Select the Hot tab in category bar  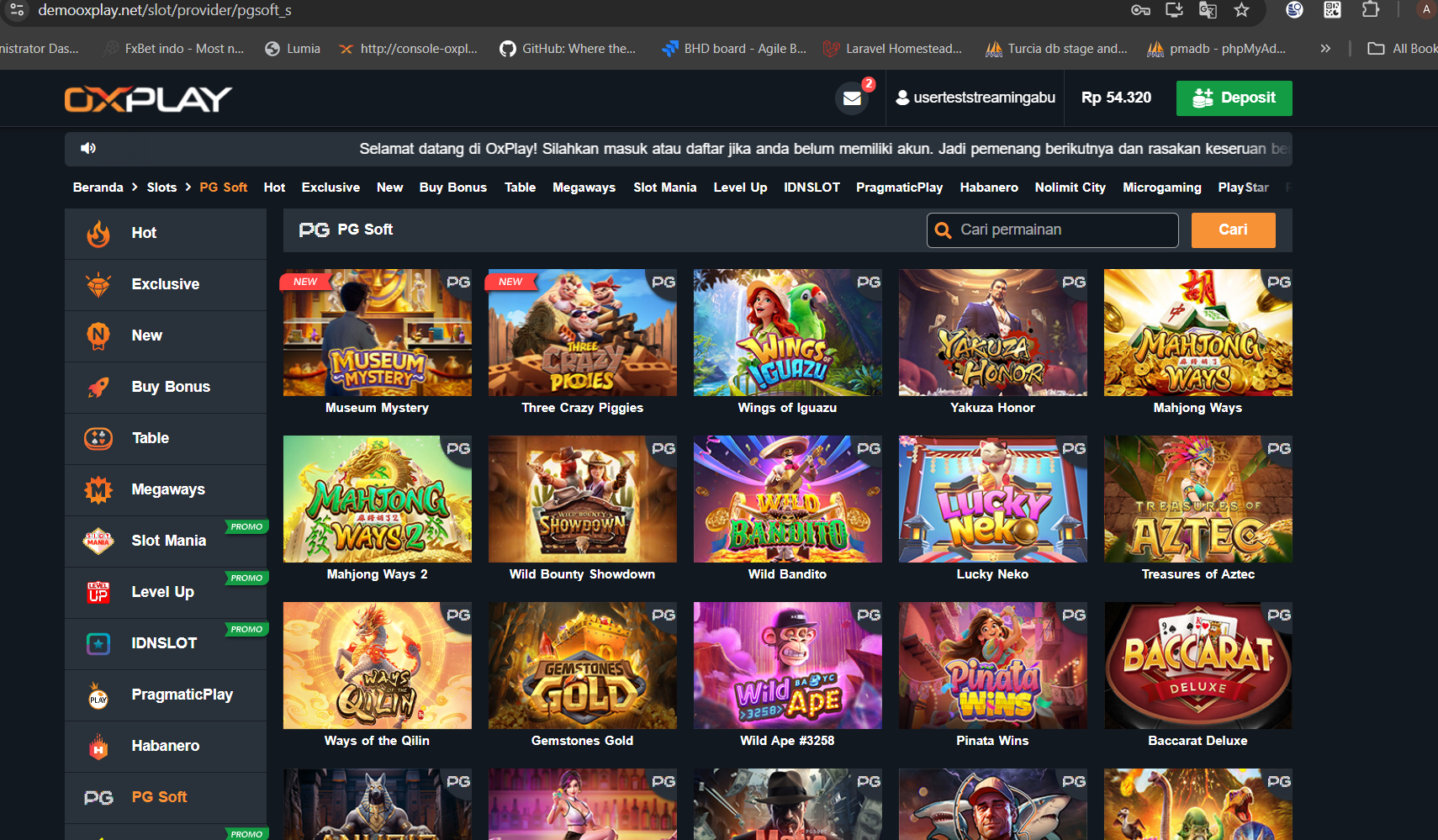pos(274,188)
